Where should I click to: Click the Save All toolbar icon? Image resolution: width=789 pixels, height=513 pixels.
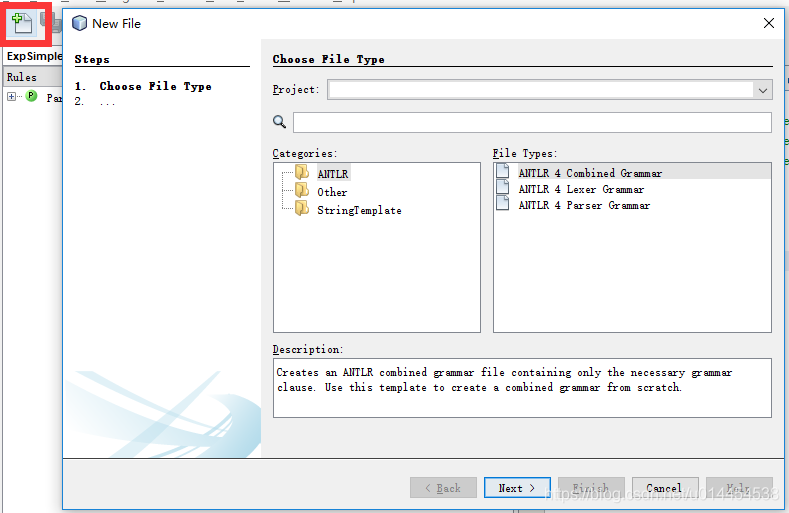(x=51, y=23)
